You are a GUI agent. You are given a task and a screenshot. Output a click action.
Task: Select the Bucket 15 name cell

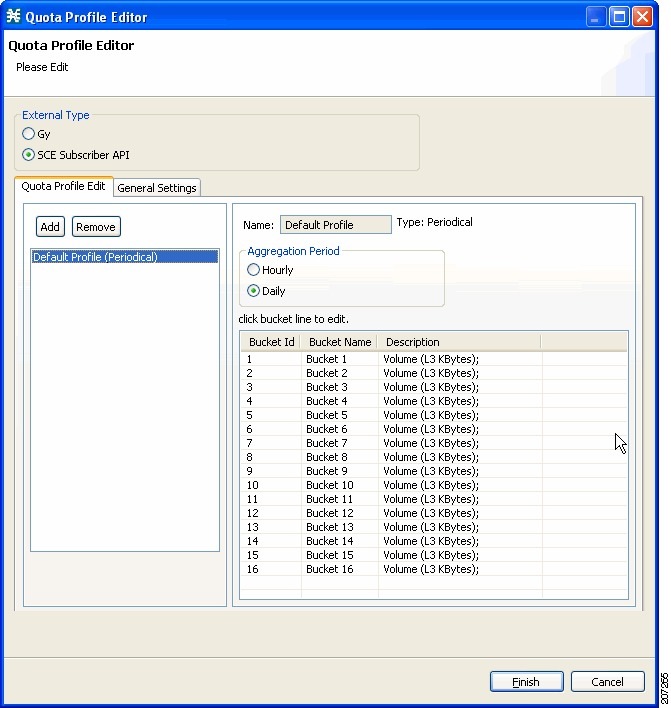[340, 555]
